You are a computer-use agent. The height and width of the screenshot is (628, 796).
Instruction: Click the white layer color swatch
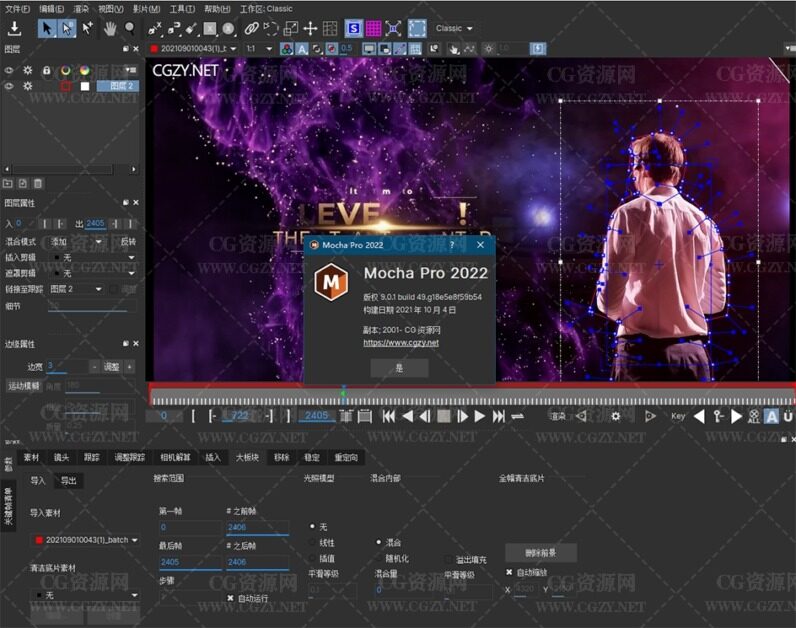(x=85, y=86)
